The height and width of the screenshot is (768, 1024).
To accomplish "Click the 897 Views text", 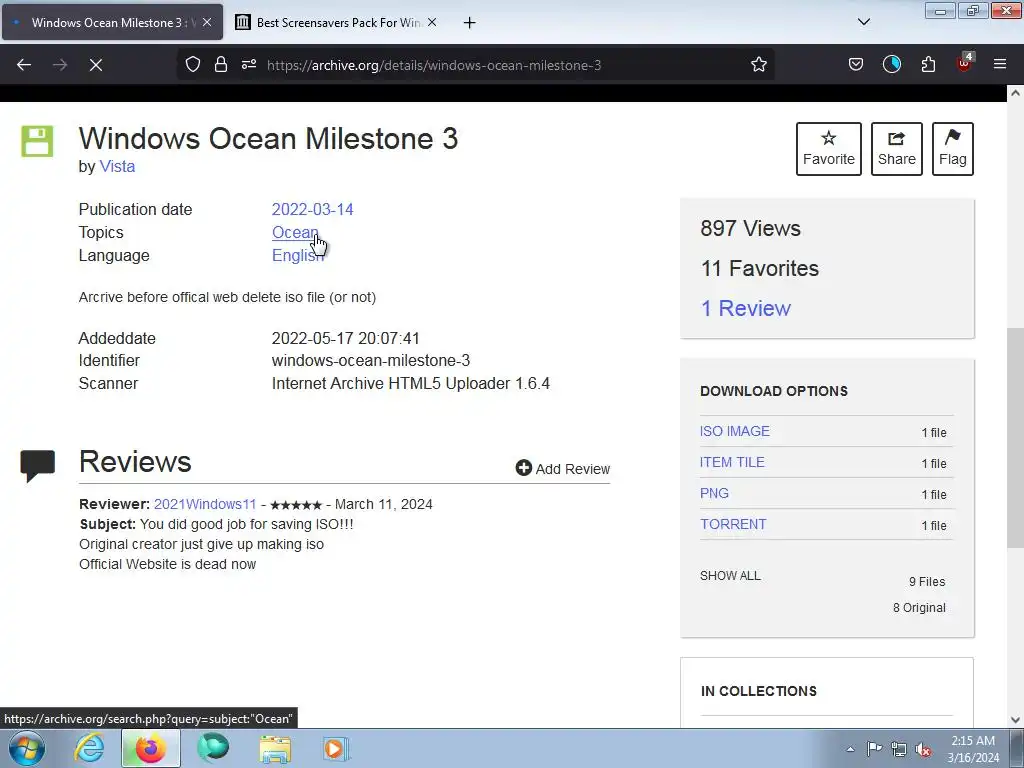I will (750, 229).
